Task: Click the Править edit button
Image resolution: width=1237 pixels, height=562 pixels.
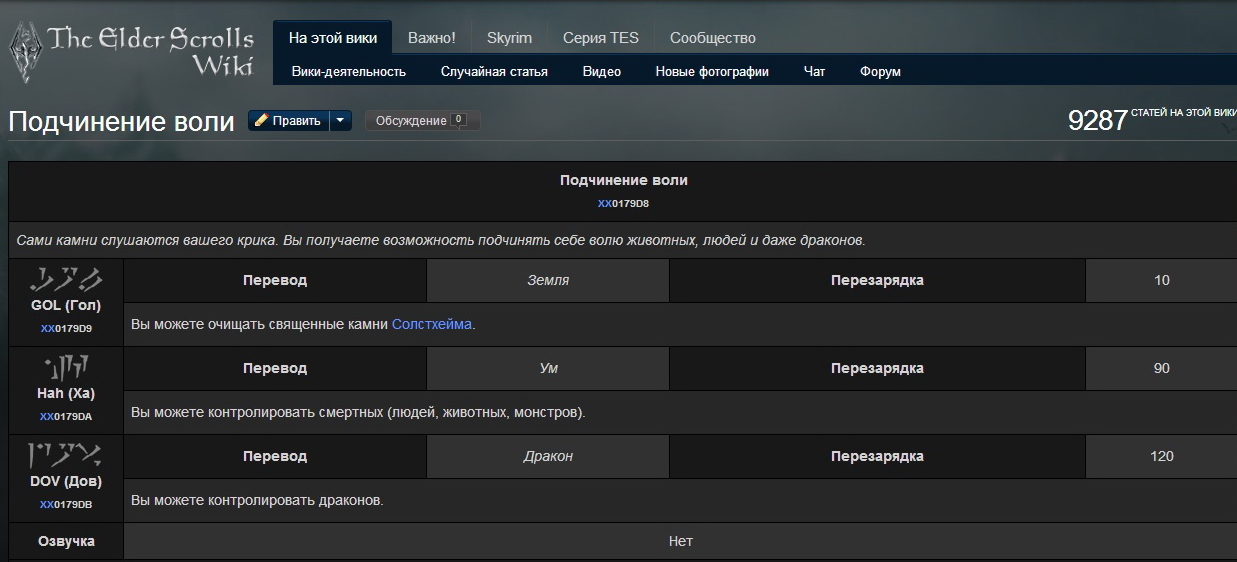Action: pyautogui.click(x=288, y=121)
